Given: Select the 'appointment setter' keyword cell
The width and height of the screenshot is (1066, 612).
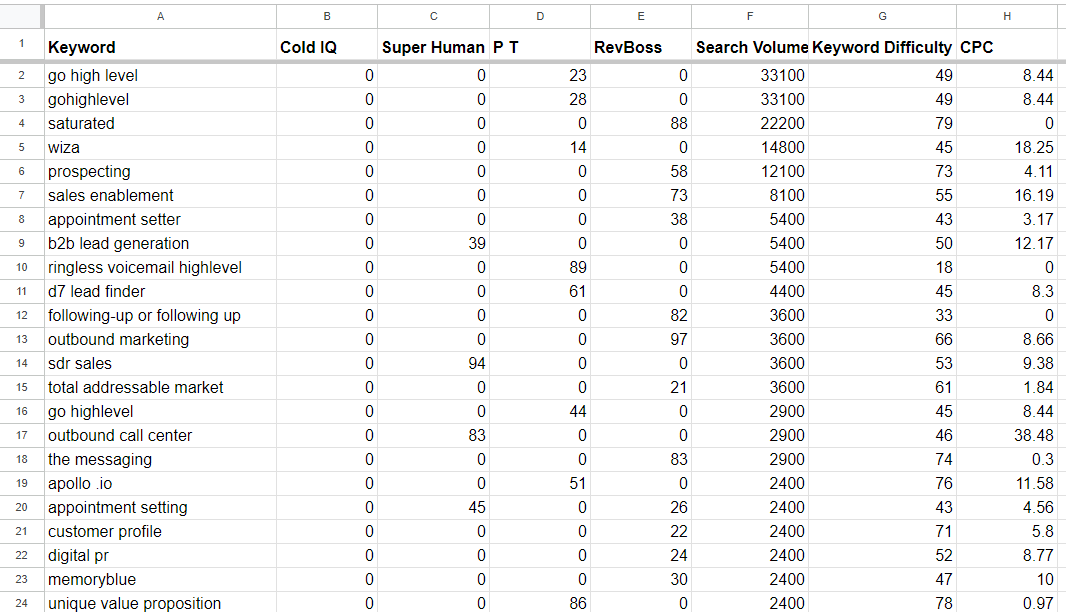Looking at the screenshot, I should coord(160,220).
